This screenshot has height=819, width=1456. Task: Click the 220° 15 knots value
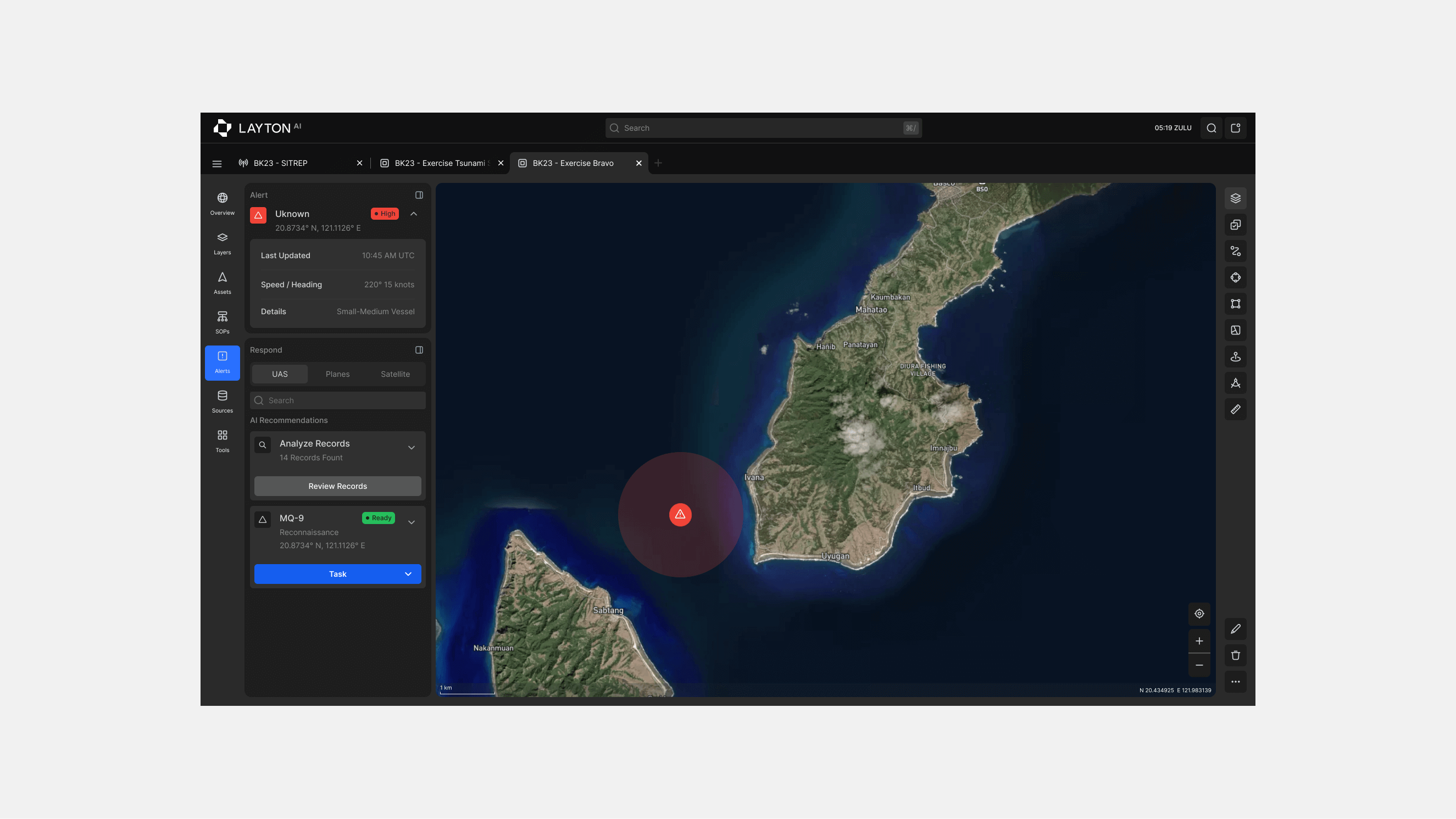[x=389, y=285]
